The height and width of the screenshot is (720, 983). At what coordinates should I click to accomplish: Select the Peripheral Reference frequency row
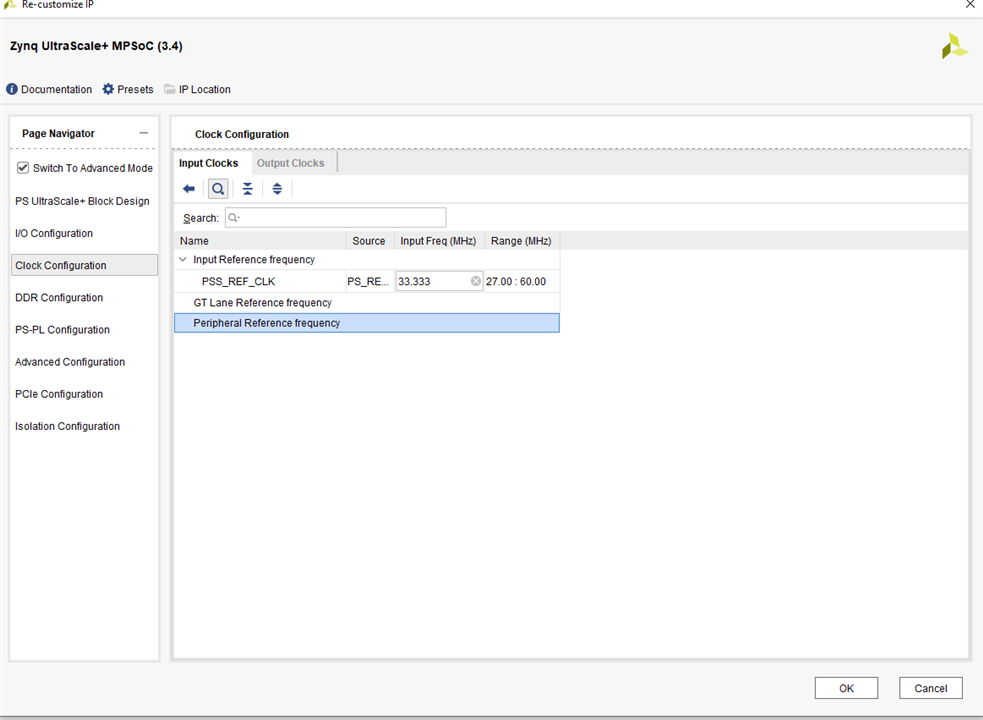click(x=266, y=323)
